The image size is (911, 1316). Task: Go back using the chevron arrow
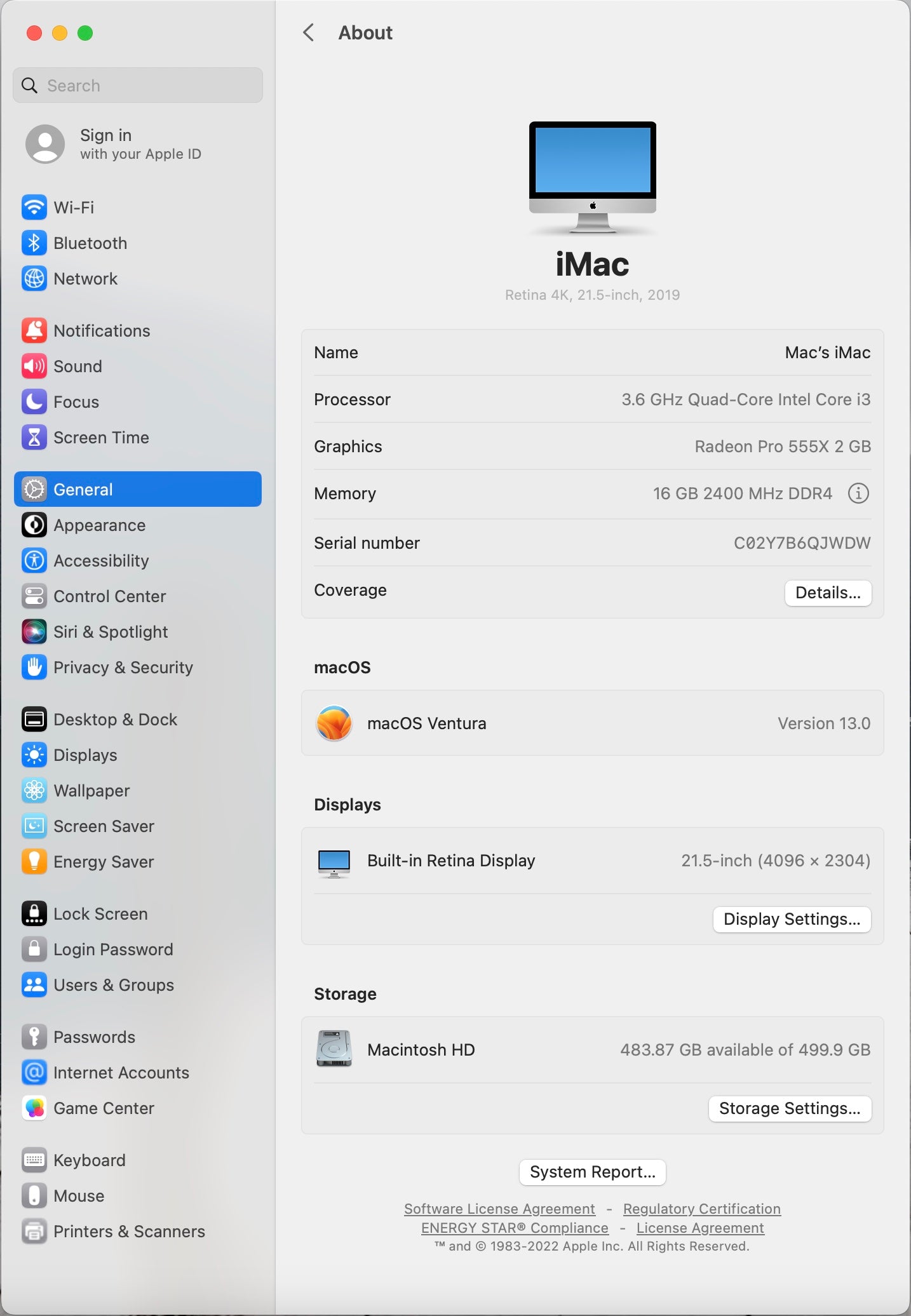pyautogui.click(x=309, y=32)
